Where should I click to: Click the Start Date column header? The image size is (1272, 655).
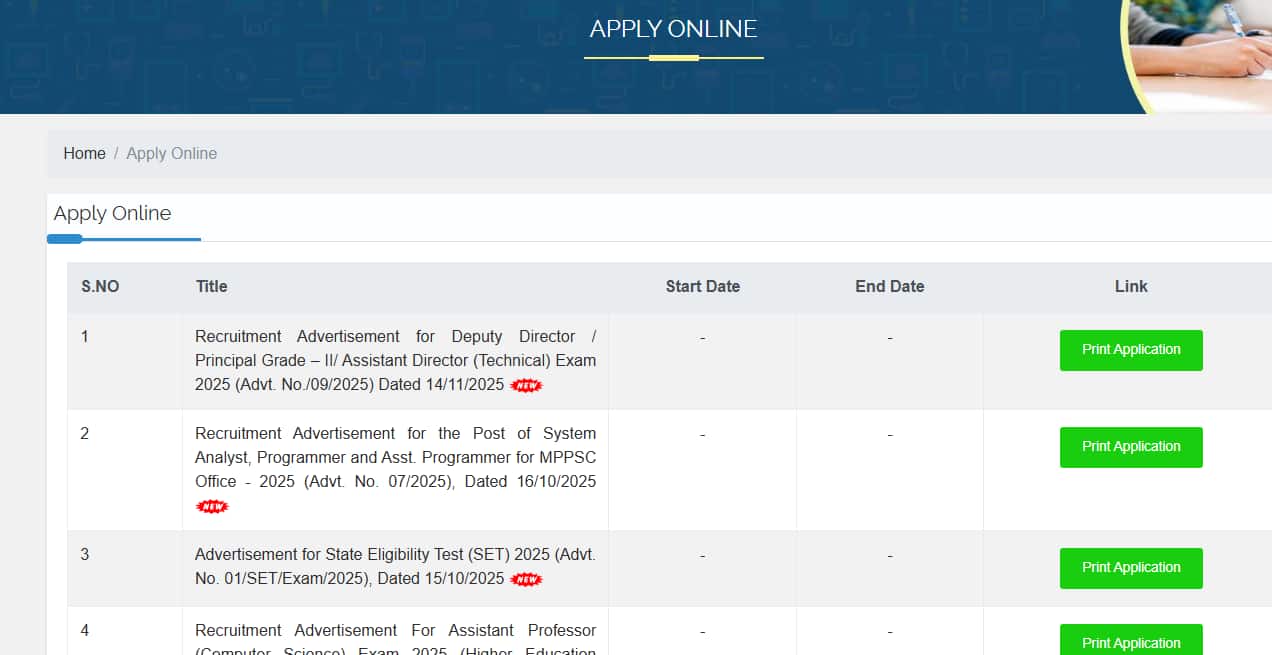[x=702, y=286]
